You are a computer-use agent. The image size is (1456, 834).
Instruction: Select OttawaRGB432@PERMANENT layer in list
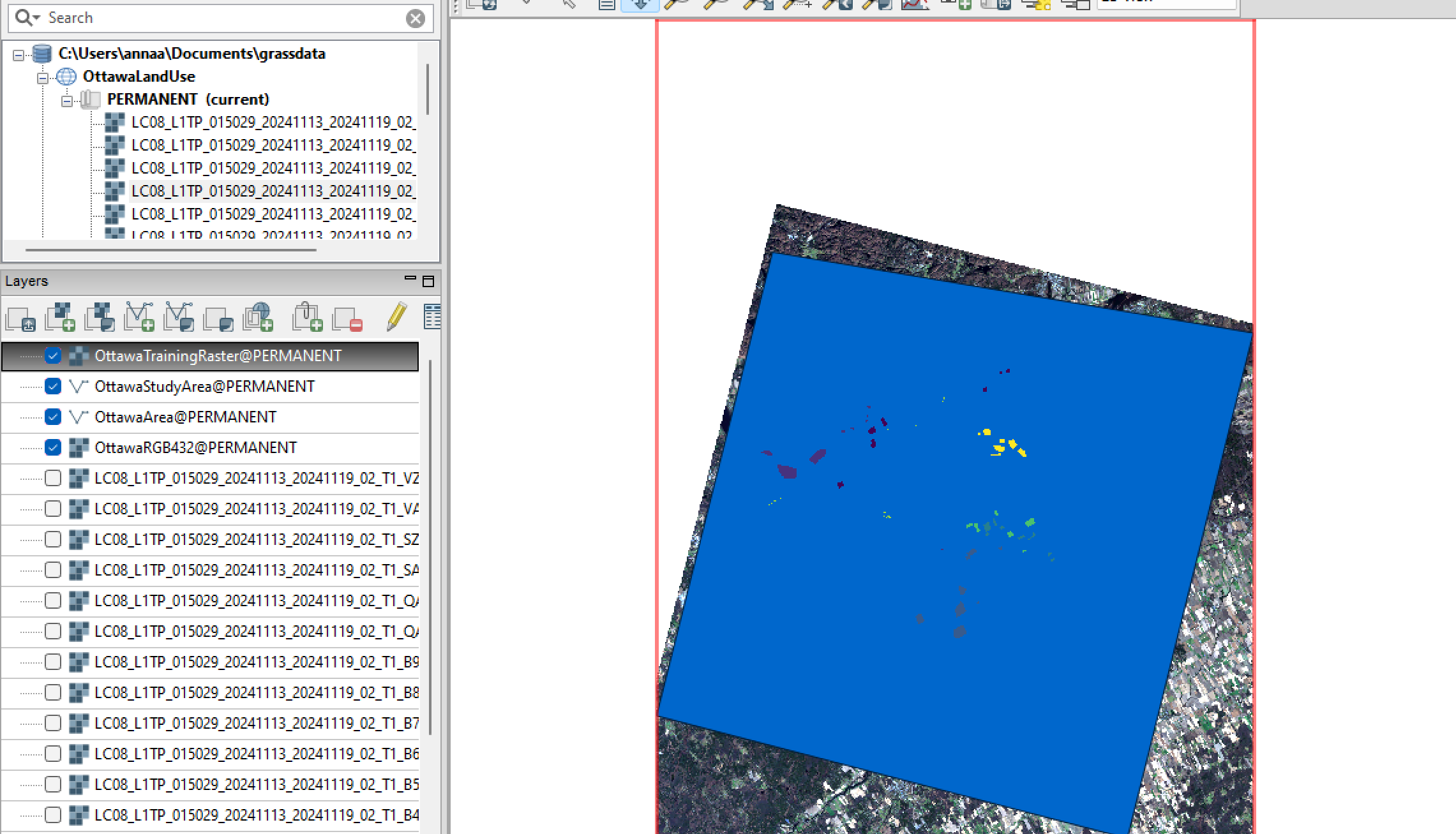tap(196, 448)
